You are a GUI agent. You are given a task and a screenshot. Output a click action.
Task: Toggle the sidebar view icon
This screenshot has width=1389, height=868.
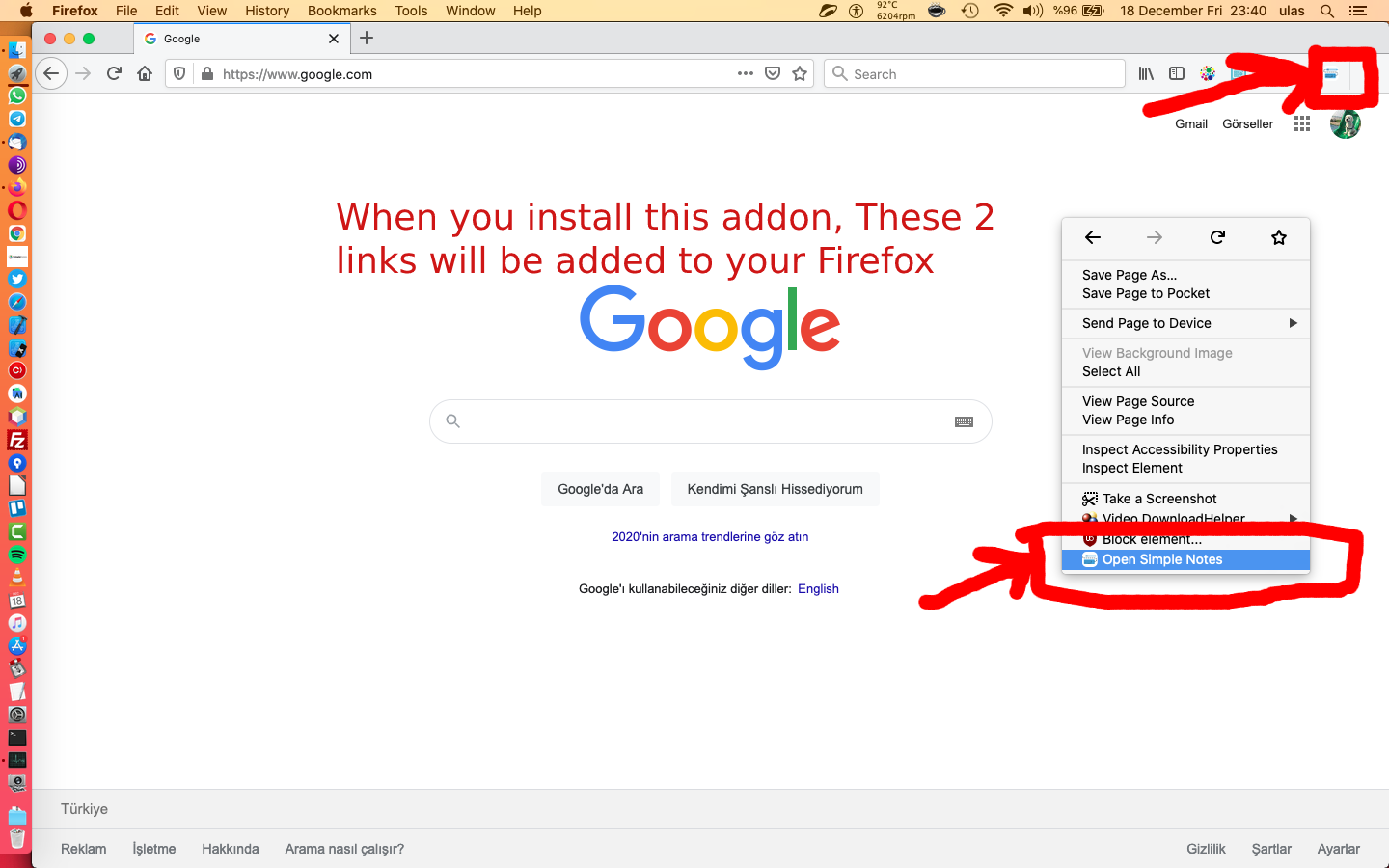pyautogui.click(x=1177, y=73)
